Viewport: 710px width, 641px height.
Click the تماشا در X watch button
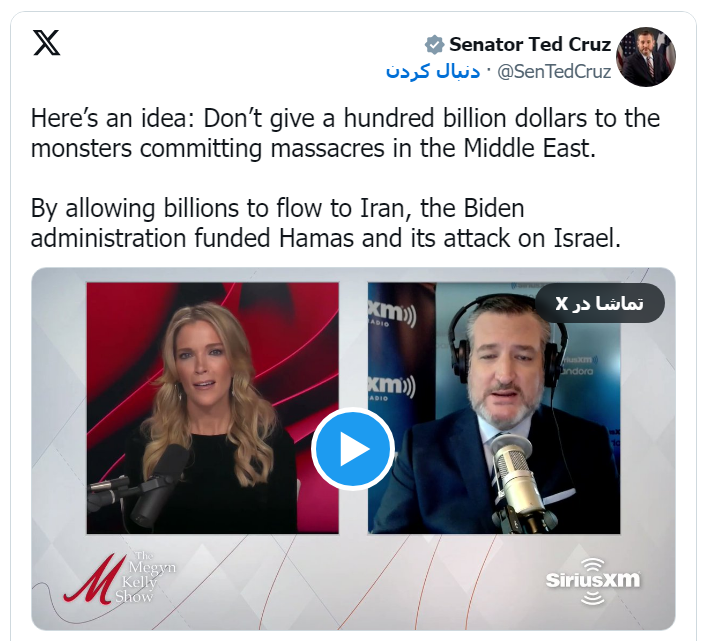point(600,303)
